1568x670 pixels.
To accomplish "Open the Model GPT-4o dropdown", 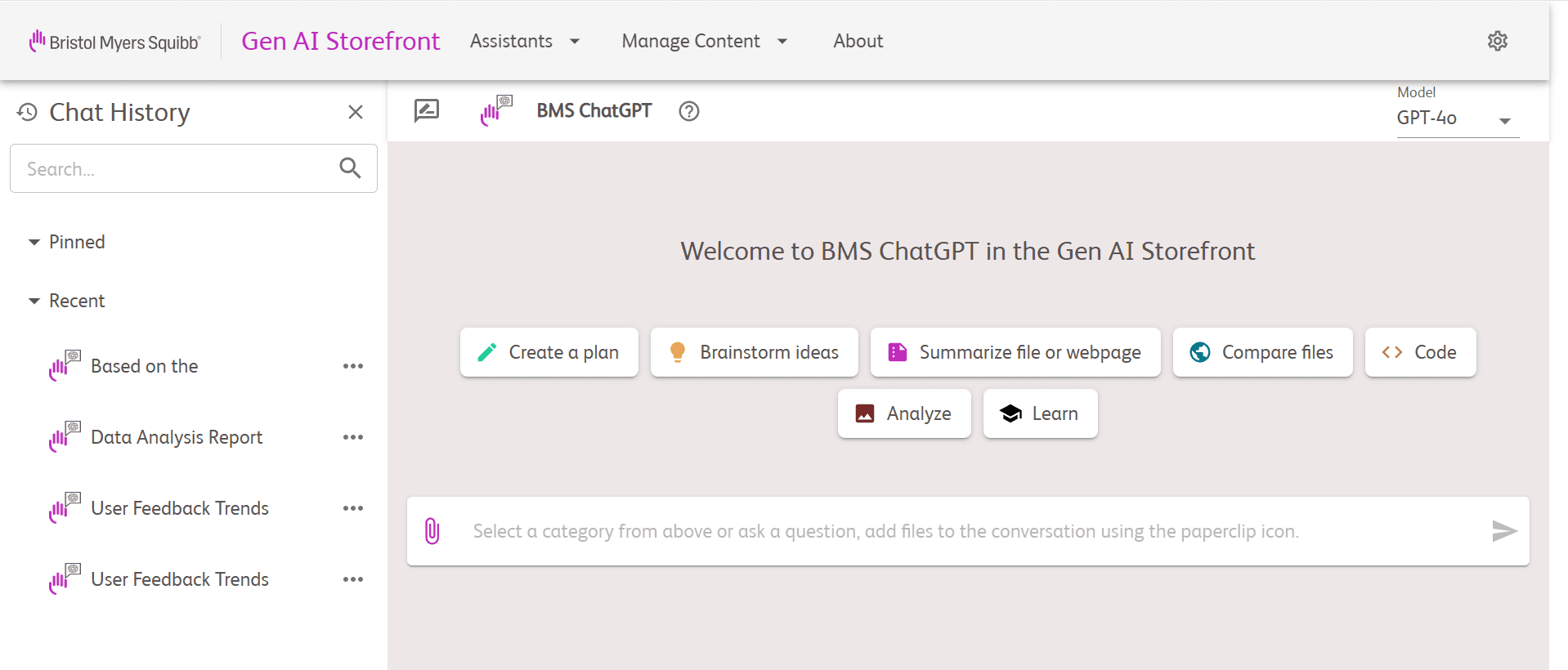I will click(1458, 118).
